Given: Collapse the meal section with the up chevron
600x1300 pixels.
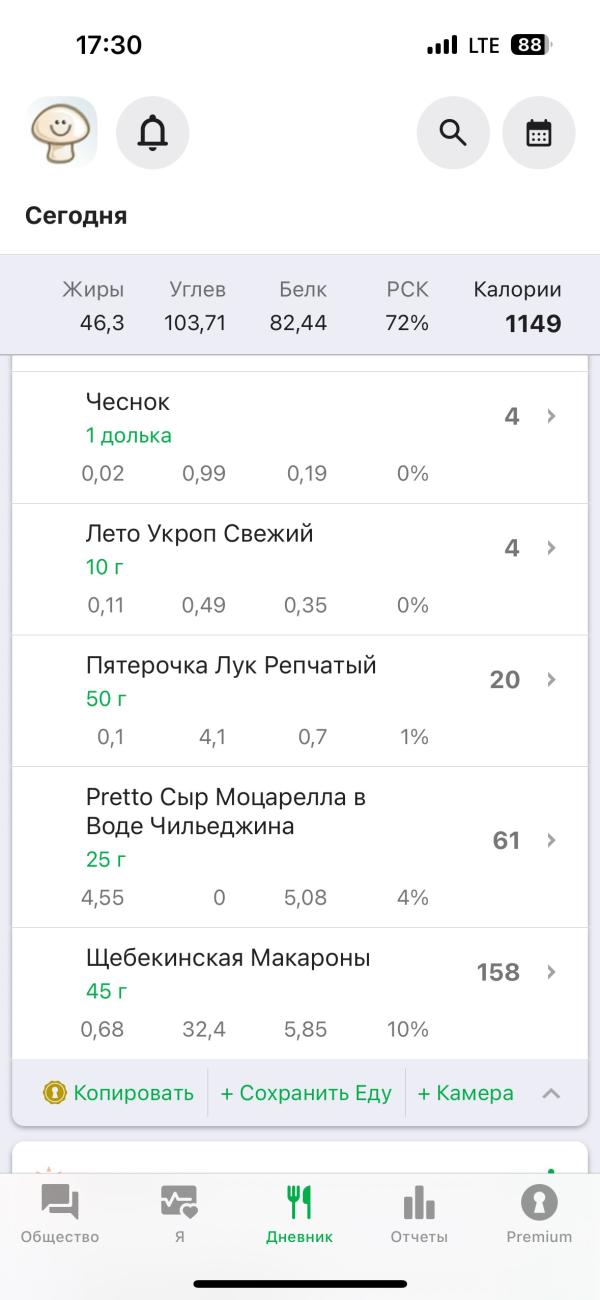Looking at the screenshot, I should (x=551, y=1093).
